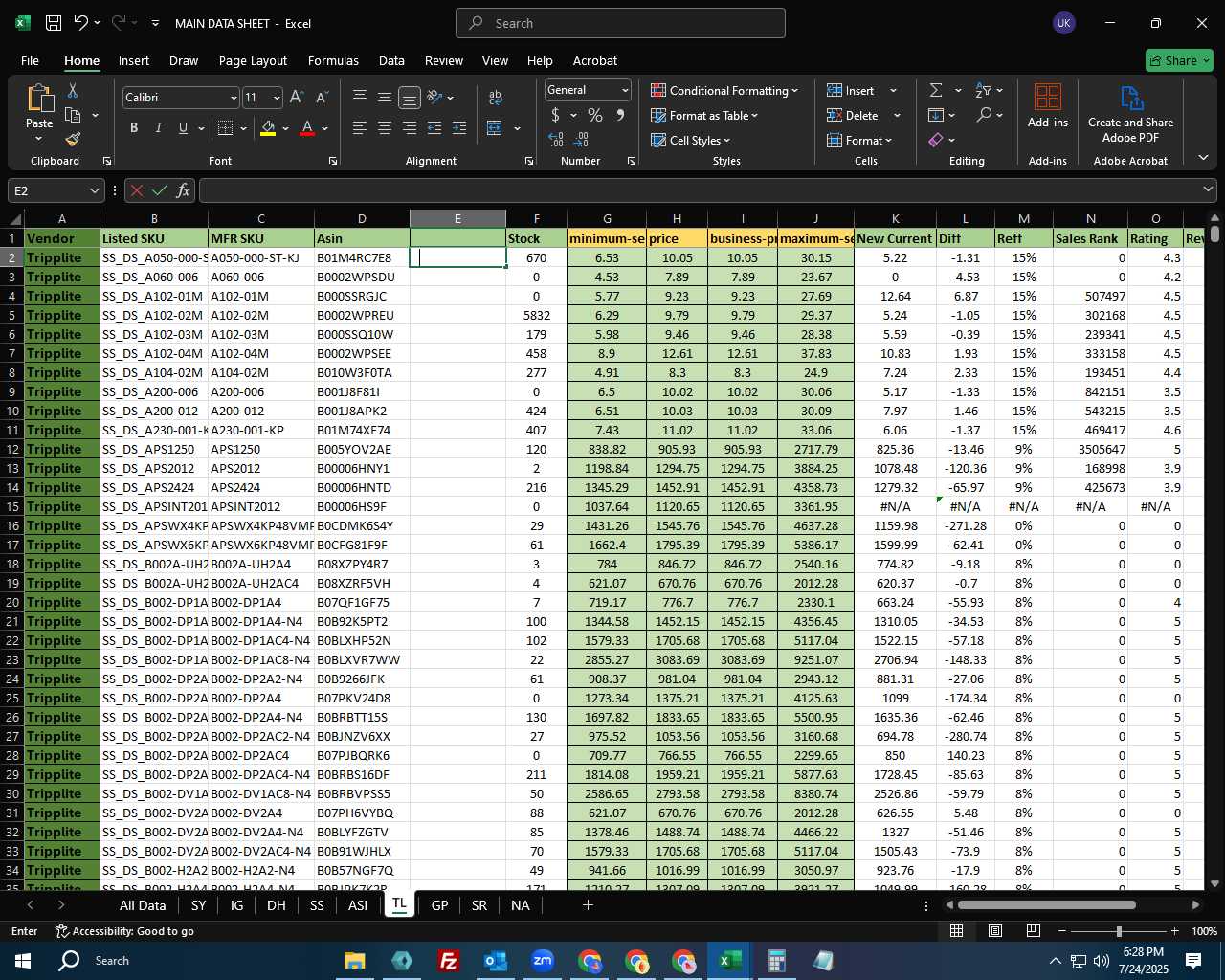Click Create and Share Adobe PDF icon
This screenshot has height=980, width=1225.
pyautogui.click(x=1131, y=99)
